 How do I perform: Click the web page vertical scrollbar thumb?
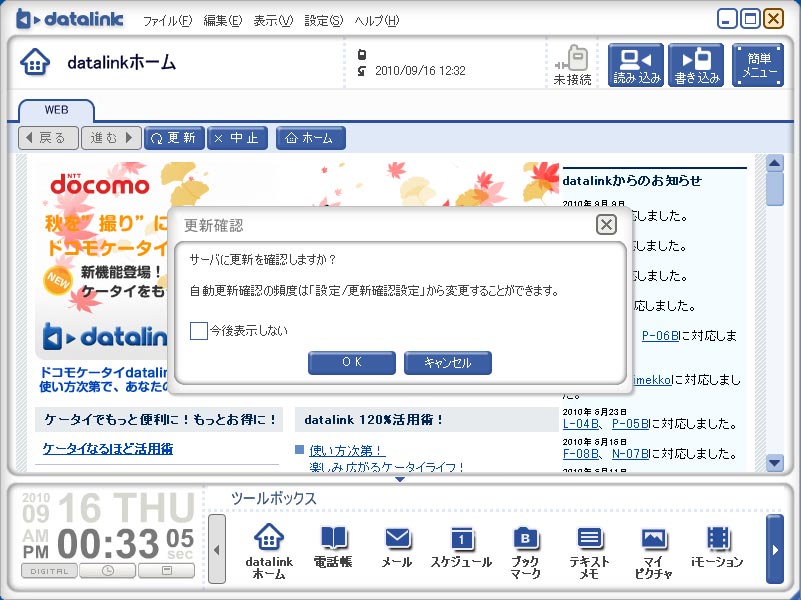[775, 189]
